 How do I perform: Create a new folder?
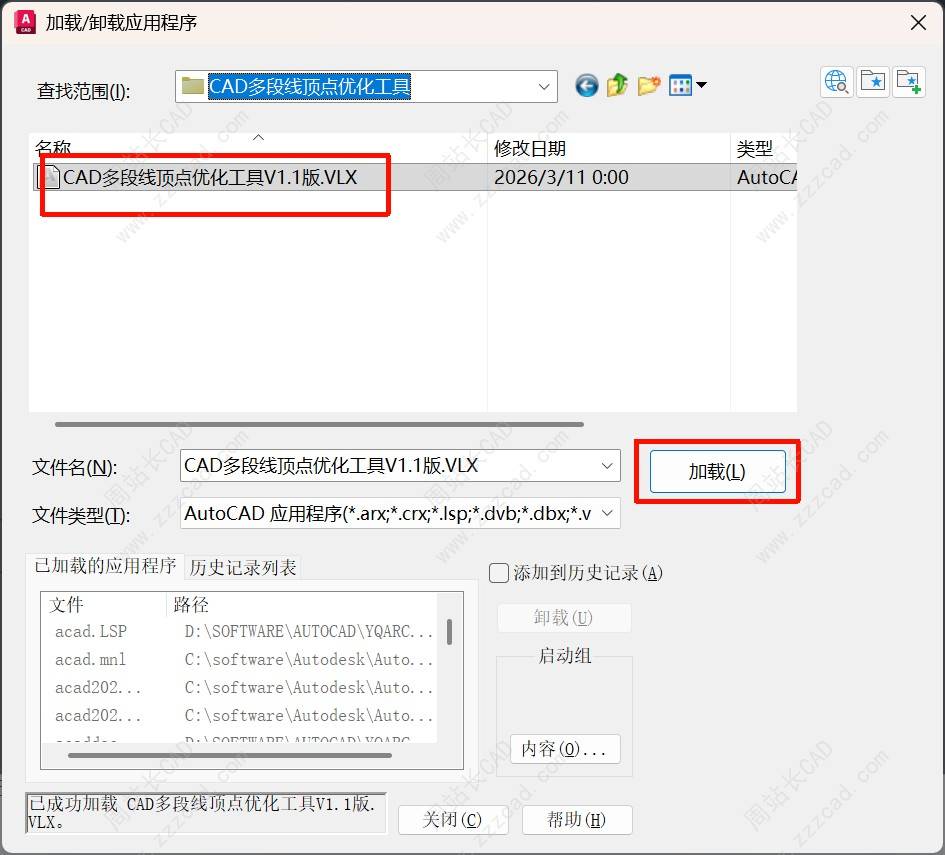649,86
